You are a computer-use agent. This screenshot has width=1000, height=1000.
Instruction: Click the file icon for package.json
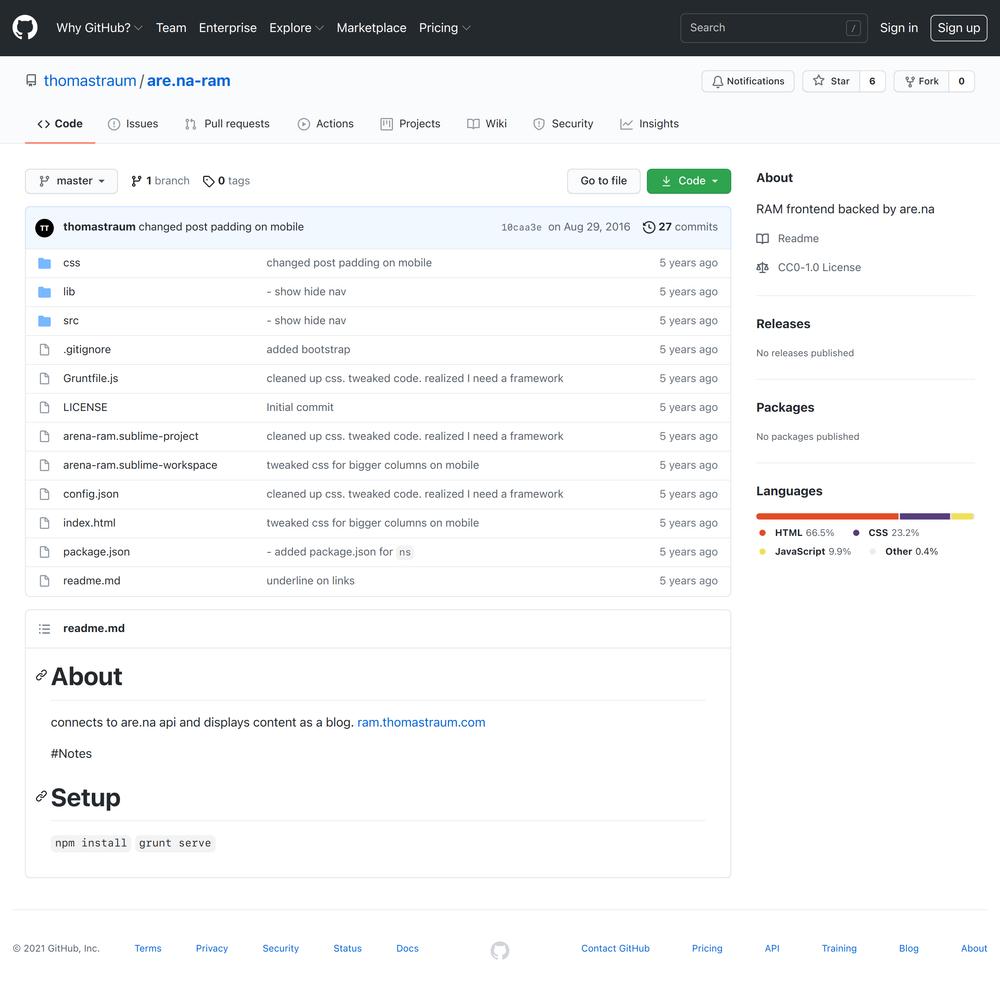tap(44, 552)
